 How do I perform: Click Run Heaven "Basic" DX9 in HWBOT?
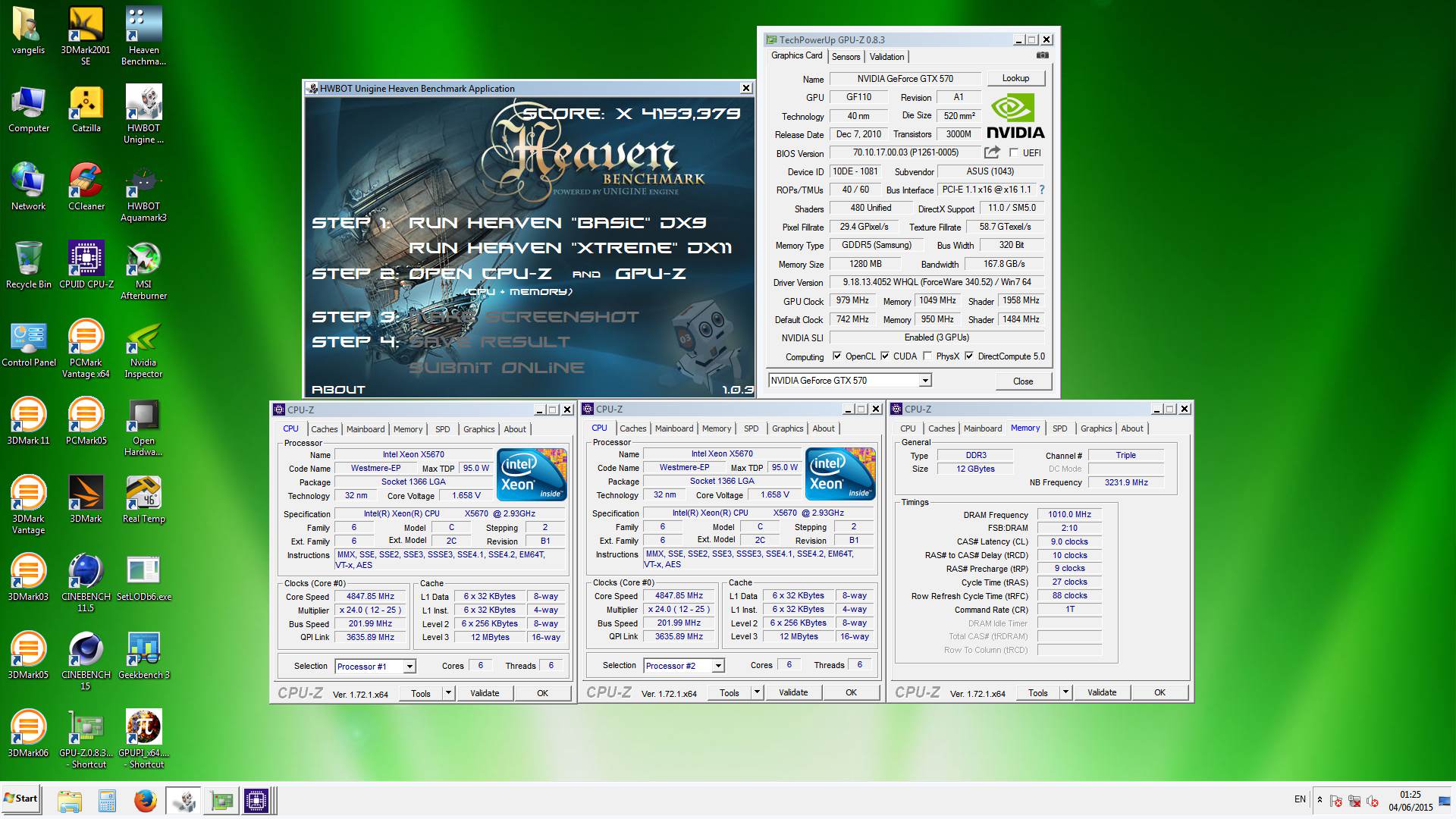[557, 223]
